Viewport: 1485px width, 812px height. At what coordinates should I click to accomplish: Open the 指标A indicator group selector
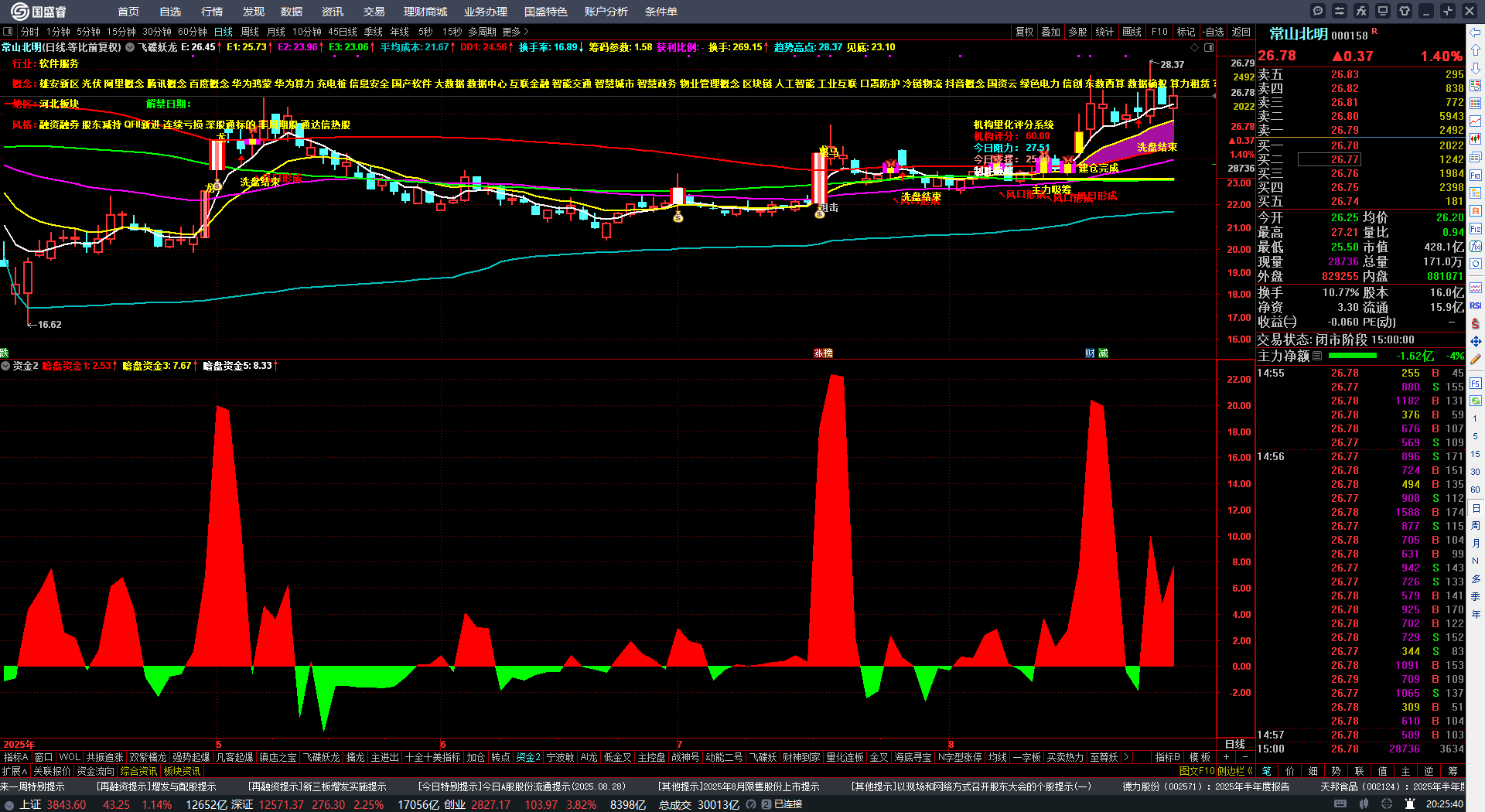(x=15, y=757)
